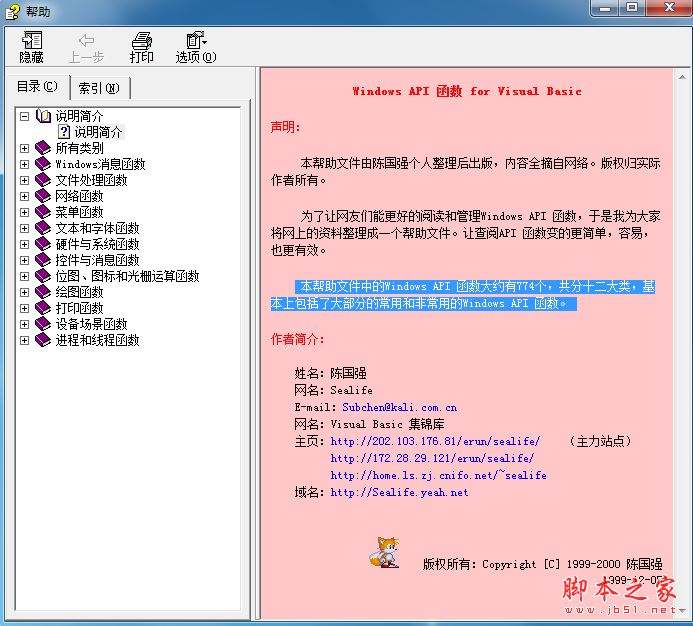This screenshot has height=626, width=693.
Task: Click the book icon next to 进程和线程函数
Action: tap(43, 340)
